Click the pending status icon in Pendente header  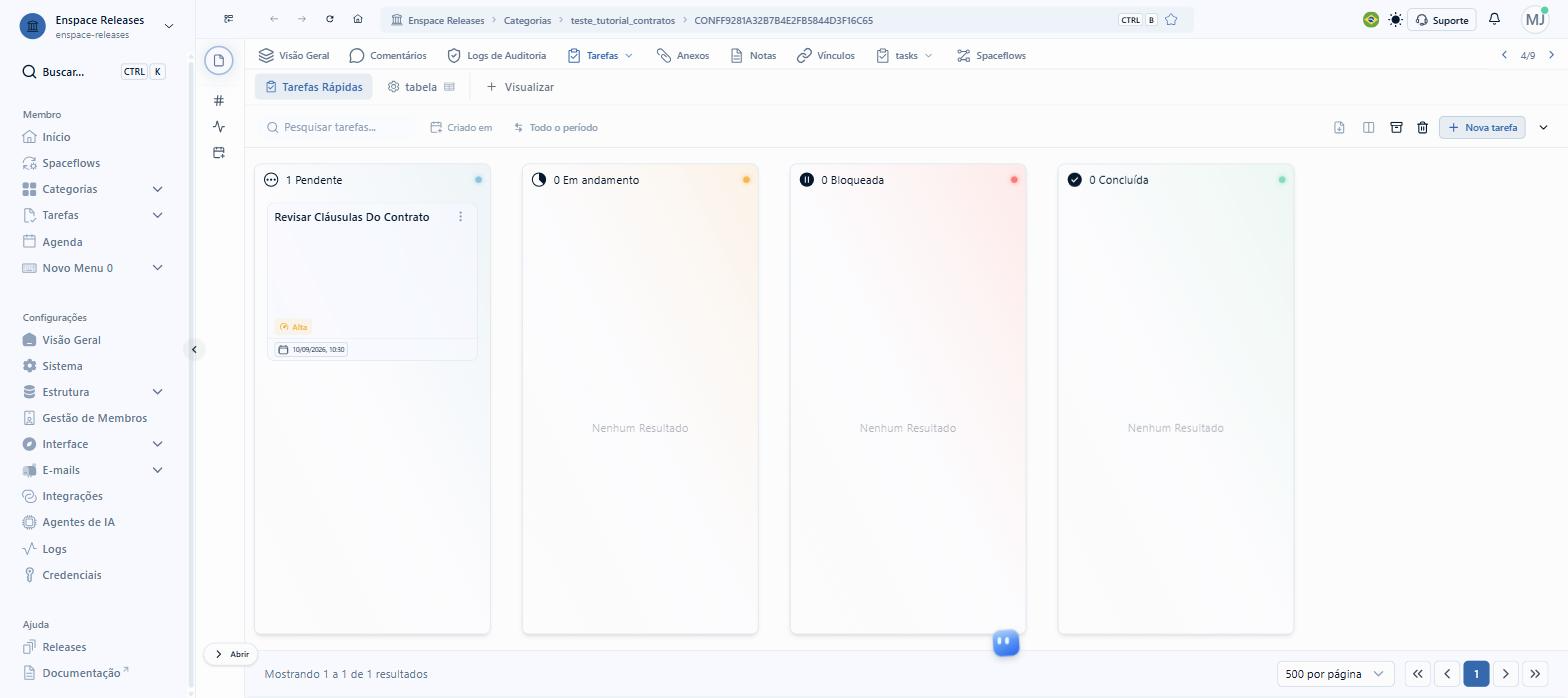click(271, 180)
